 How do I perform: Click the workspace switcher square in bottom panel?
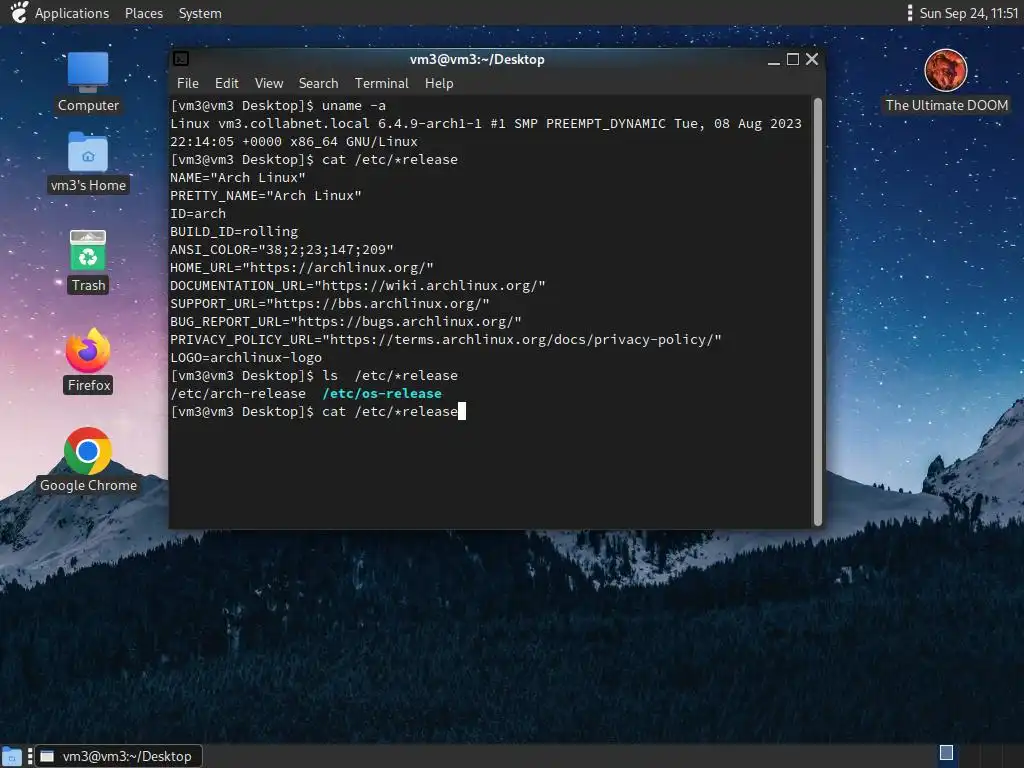pyautogui.click(x=946, y=752)
